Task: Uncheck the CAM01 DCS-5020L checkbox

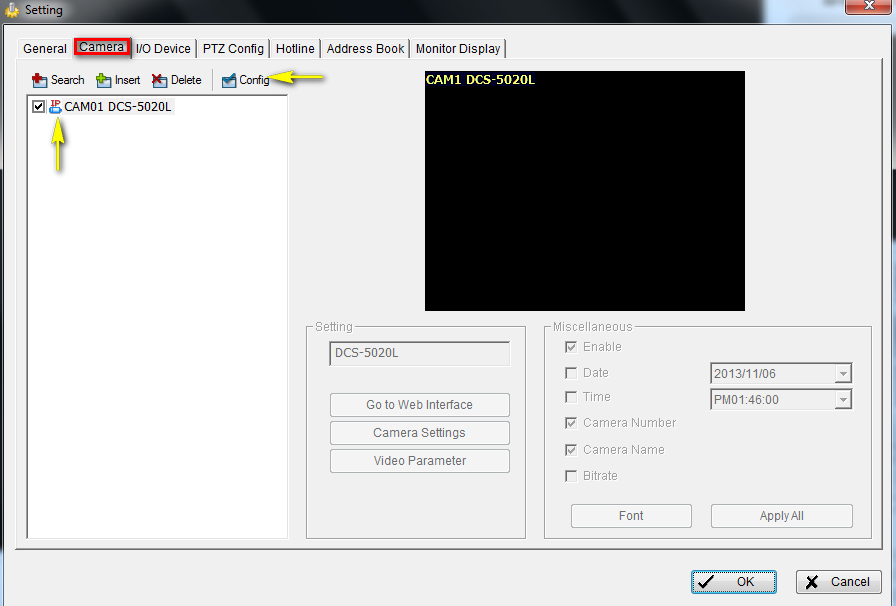Action: [x=38, y=107]
